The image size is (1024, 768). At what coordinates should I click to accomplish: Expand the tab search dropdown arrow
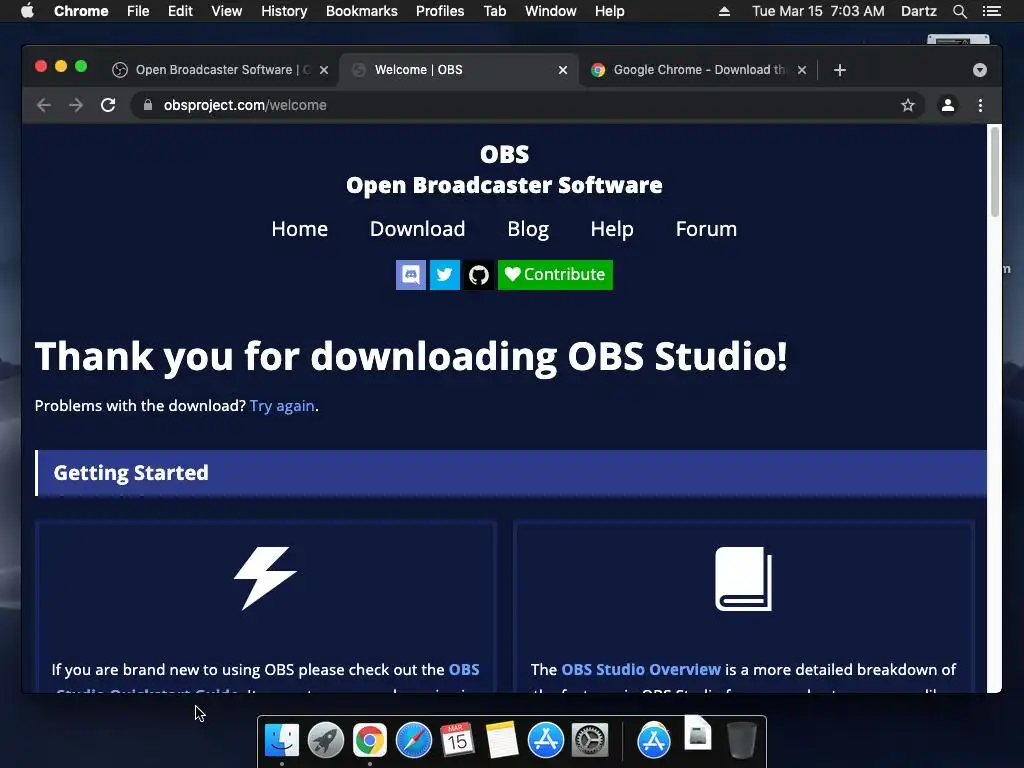point(980,70)
